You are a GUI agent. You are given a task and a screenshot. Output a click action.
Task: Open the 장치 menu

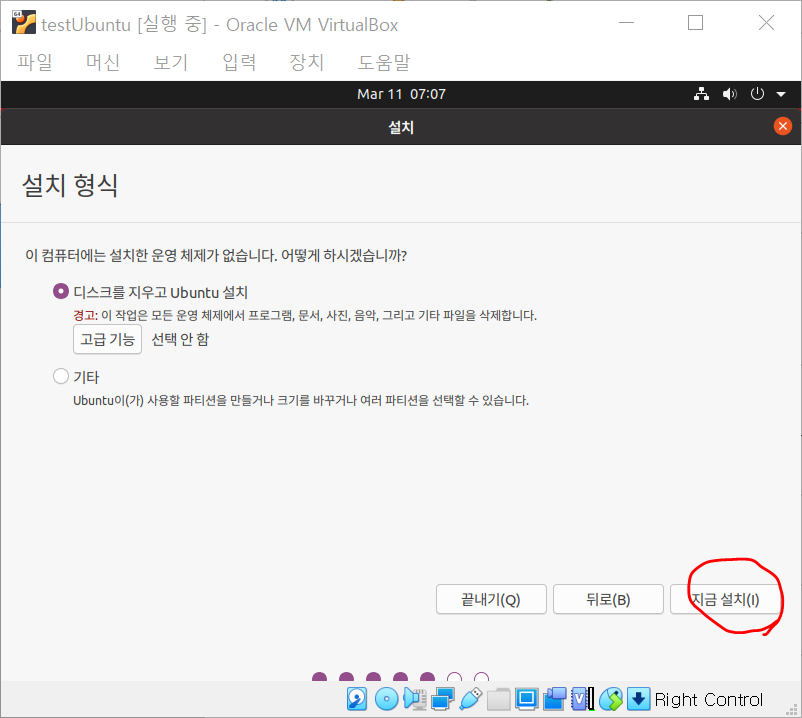click(307, 62)
